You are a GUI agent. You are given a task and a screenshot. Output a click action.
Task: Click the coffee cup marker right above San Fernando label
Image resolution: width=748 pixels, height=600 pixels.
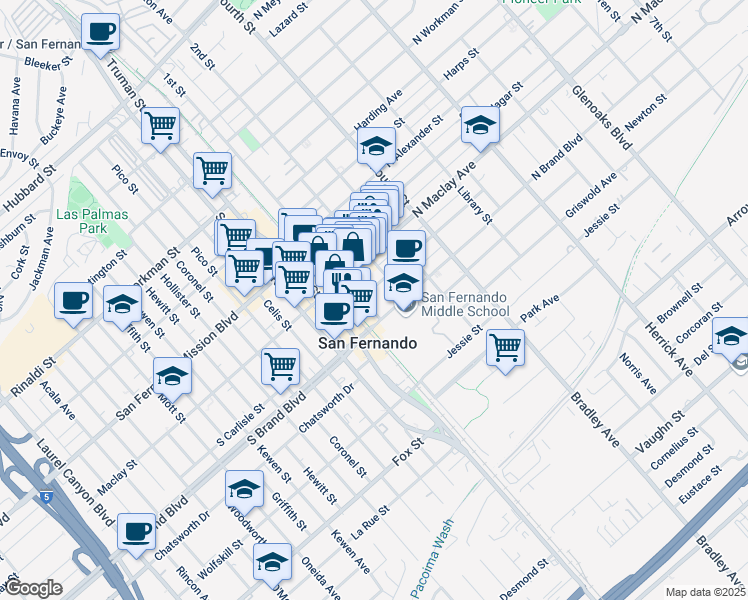coord(335,311)
